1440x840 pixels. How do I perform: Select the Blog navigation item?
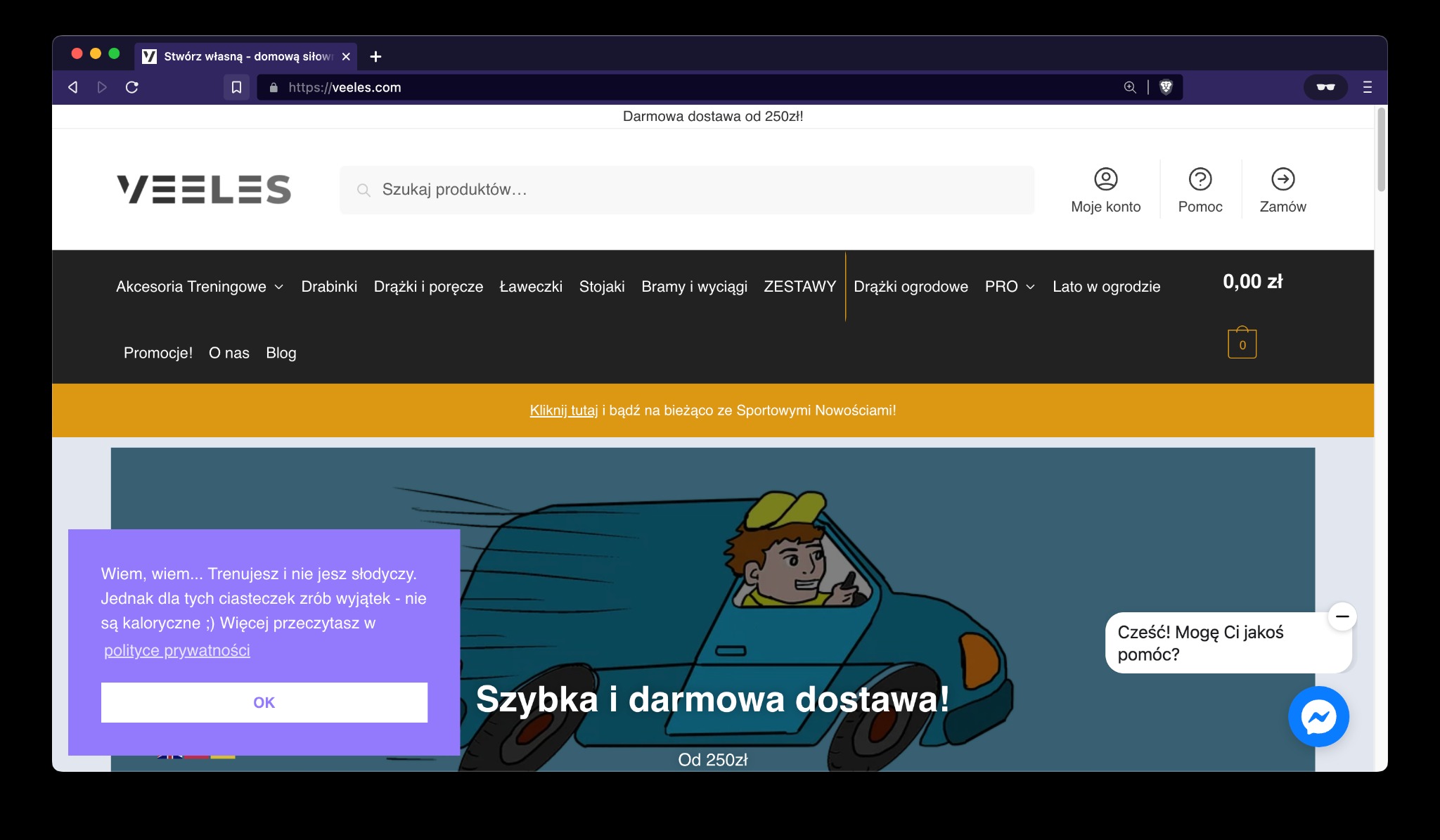[281, 353]
